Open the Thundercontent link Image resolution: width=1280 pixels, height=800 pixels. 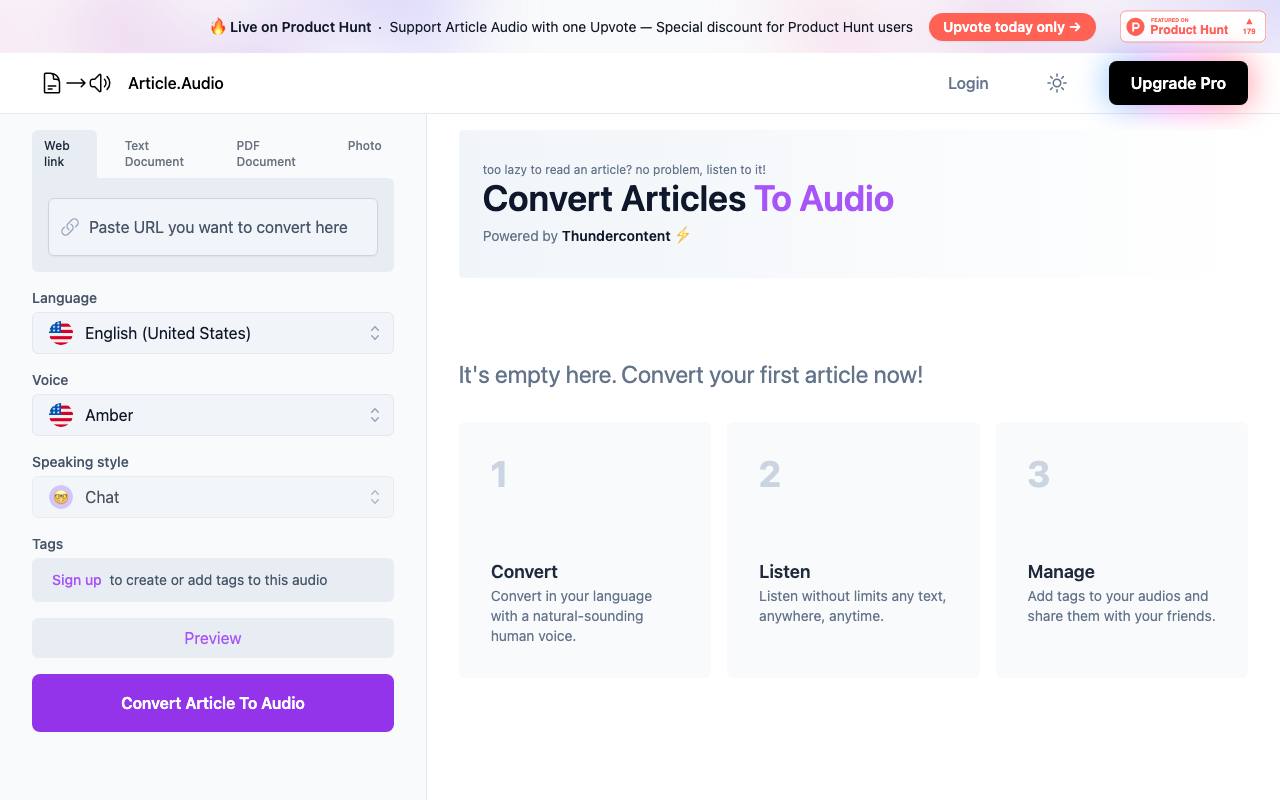[616, 236]
